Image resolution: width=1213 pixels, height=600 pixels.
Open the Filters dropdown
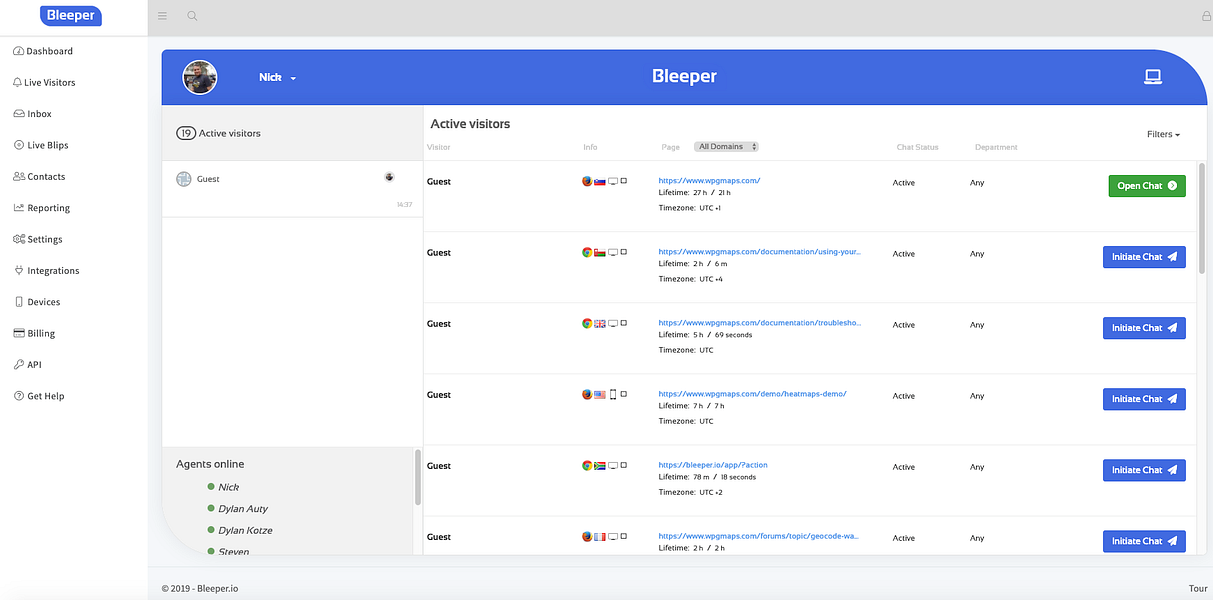coord(1163,134)
